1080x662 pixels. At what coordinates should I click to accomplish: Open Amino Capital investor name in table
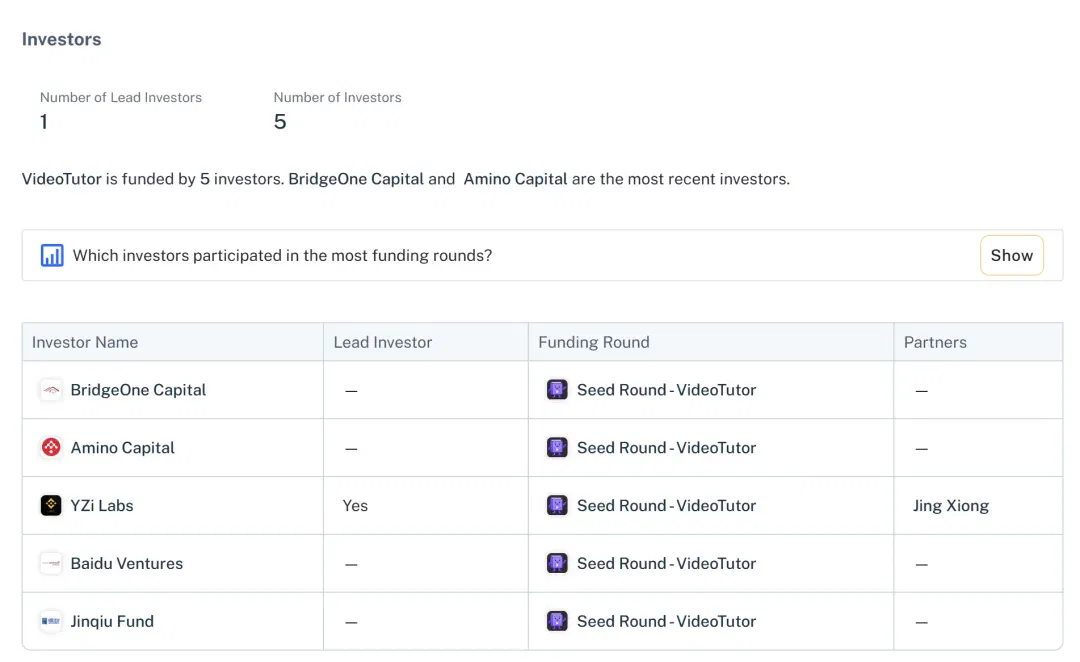click(x=123, y=448)
